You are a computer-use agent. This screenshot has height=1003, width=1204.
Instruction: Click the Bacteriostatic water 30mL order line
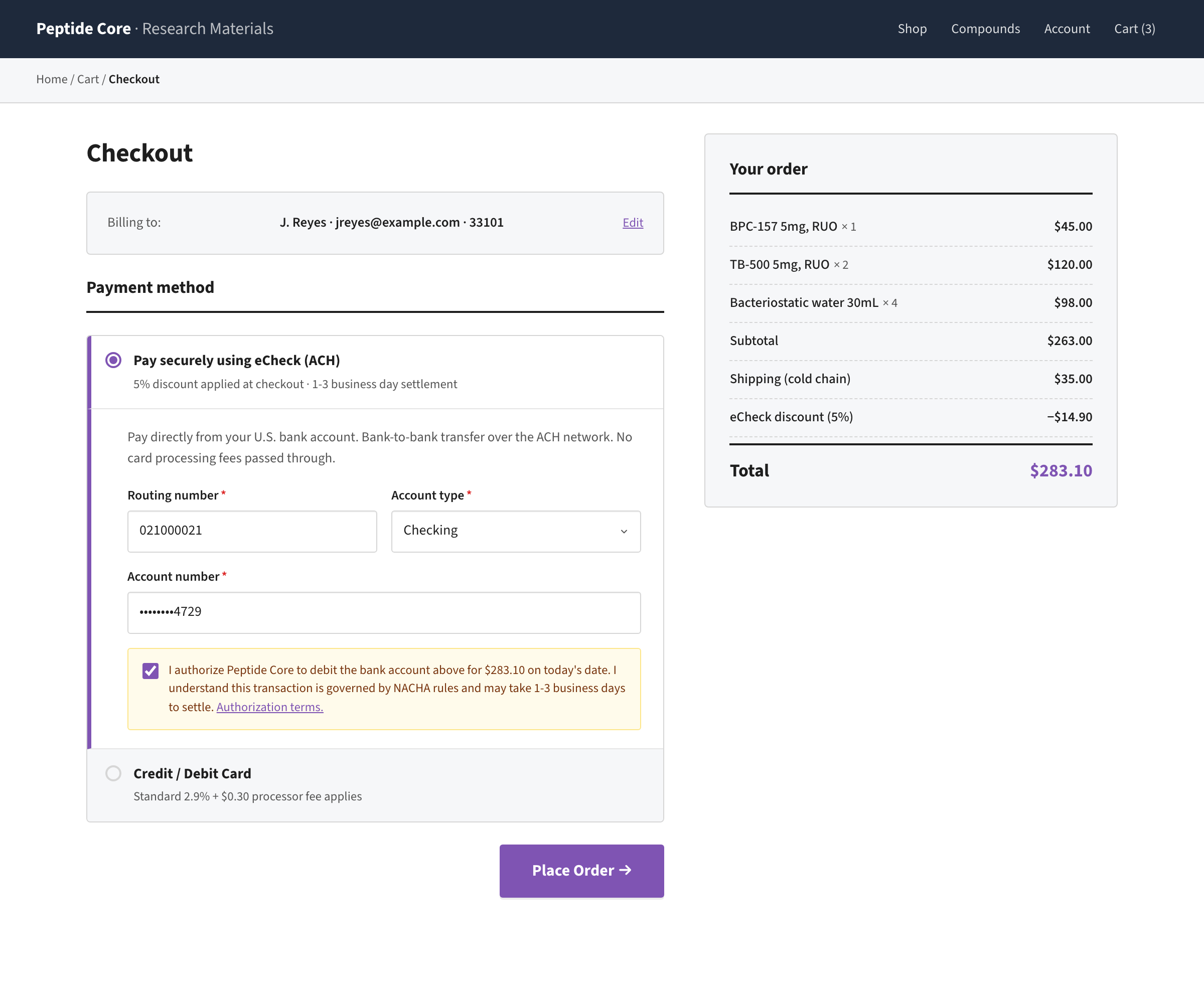[x=911, y=302]
